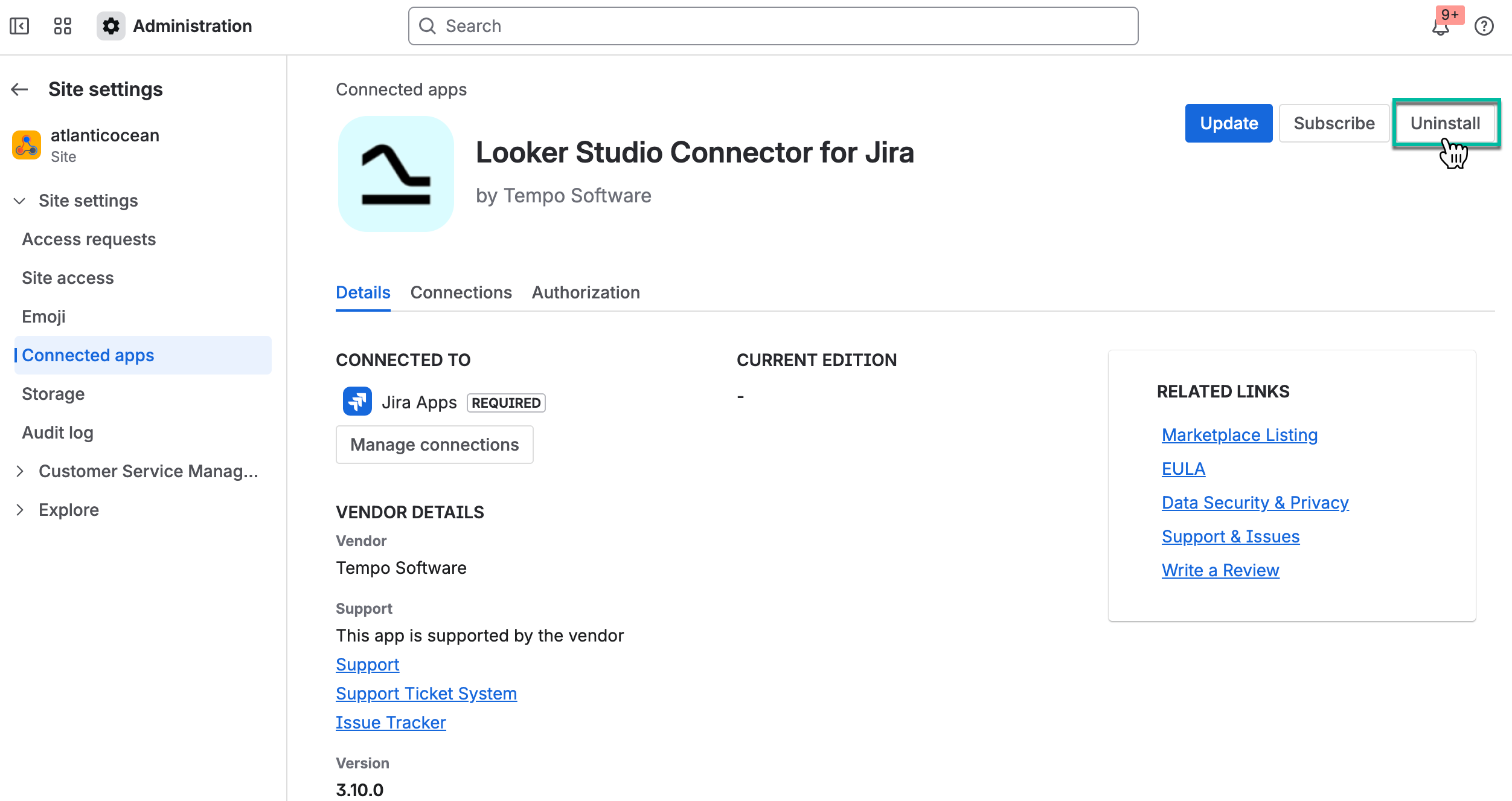Open Manage connections
The height and width of the screenshot is (801, 1512).
pos(434,444)
